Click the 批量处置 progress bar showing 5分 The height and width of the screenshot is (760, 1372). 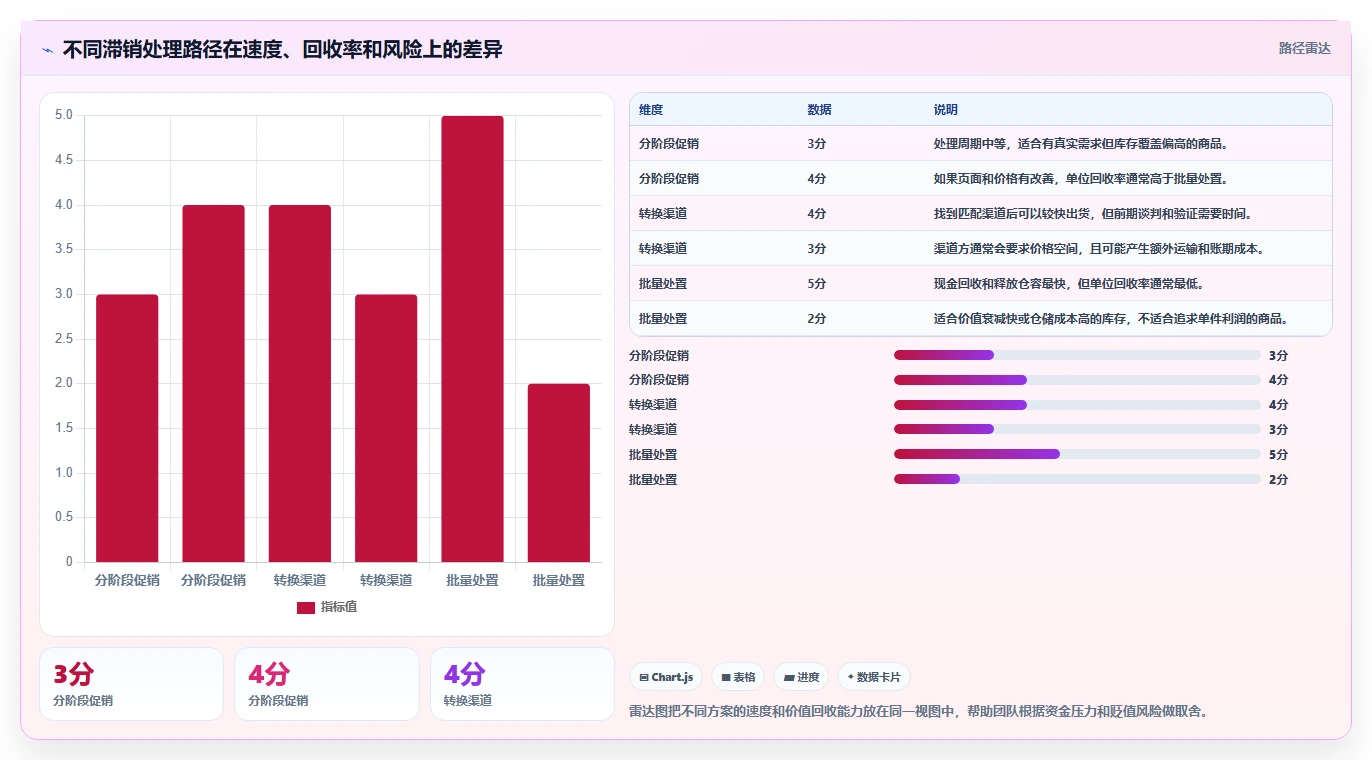pos(1077,454)
